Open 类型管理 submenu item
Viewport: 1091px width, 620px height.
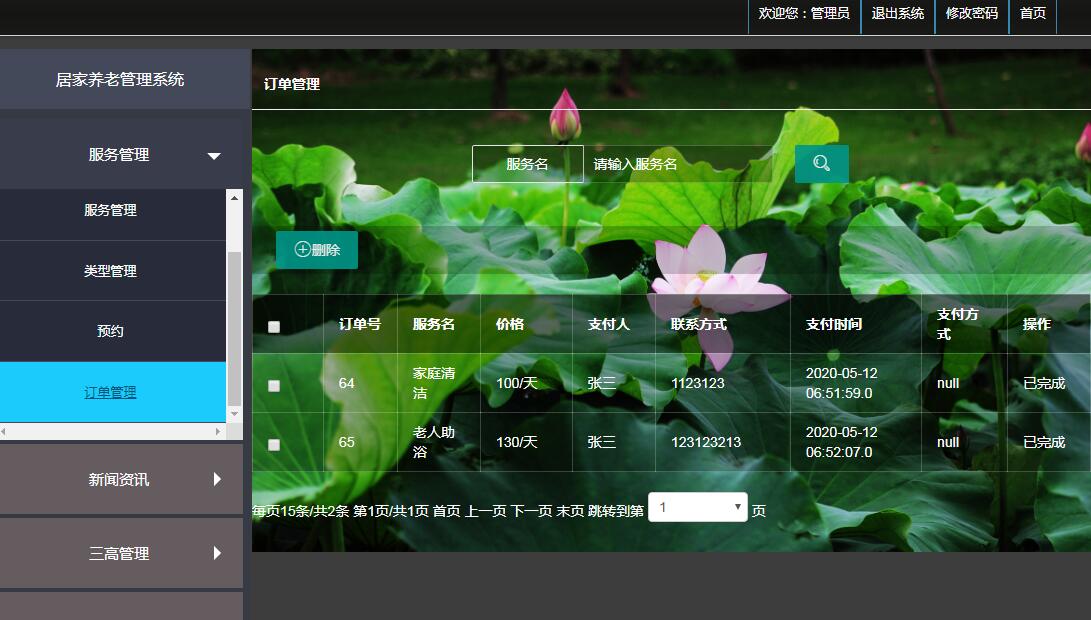click(111, 271)
